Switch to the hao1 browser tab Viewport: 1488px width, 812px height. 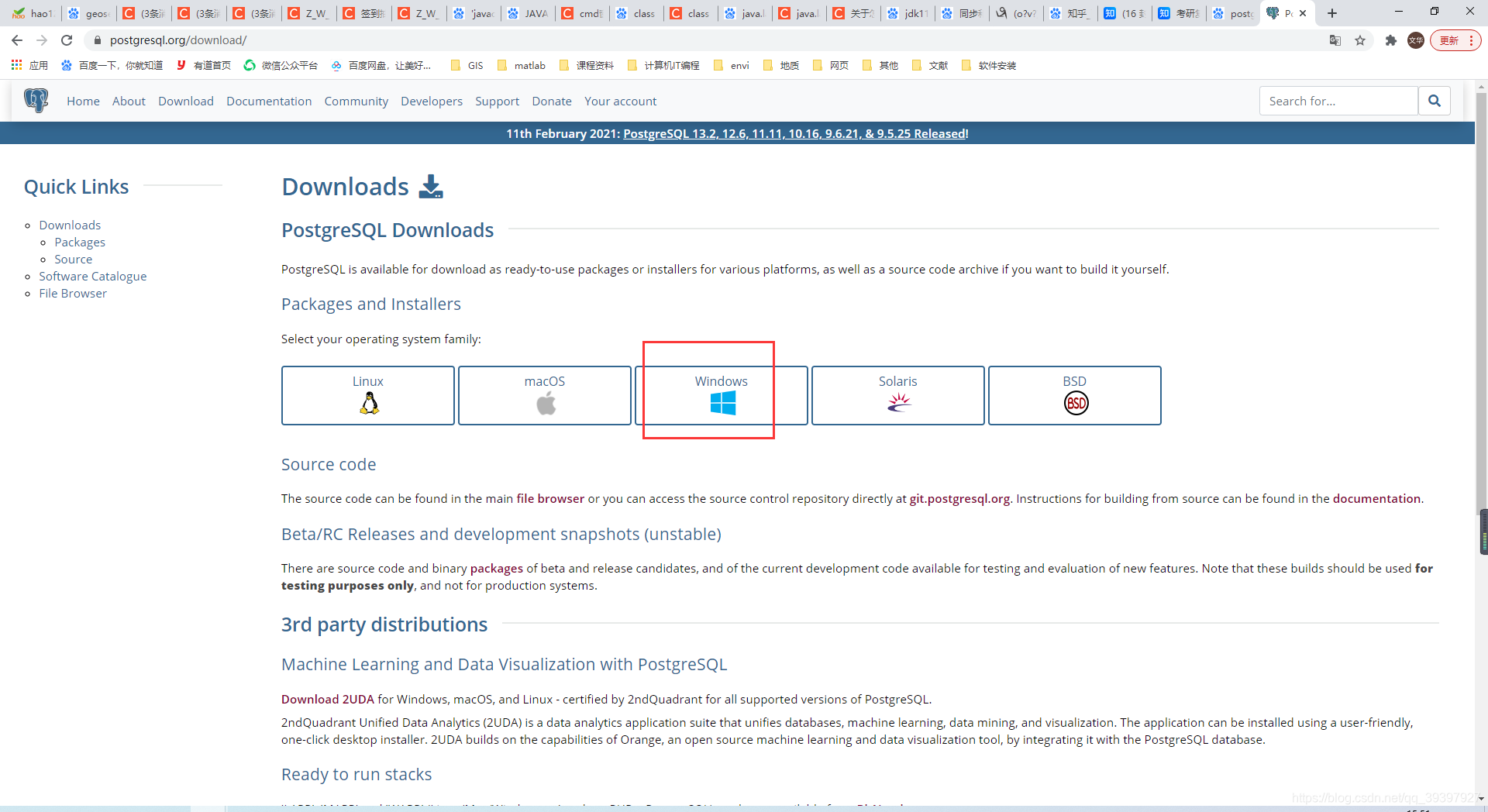[33, 13]
